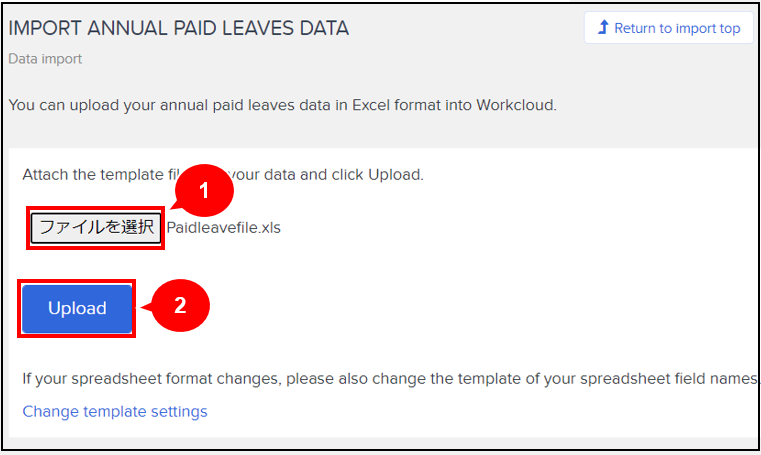Click the pointer tip of callout 1 near file button
Viewport: 761px width, 455px height.
tap(172, 209)
